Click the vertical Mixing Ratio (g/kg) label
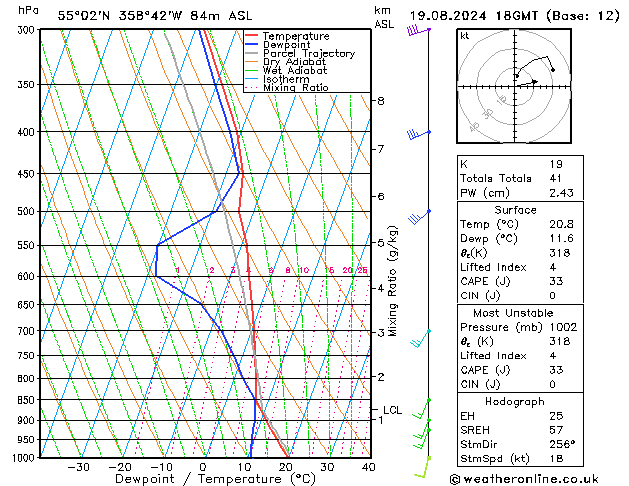The width and height of the screenshot is (629, 486). coord(392,281)
